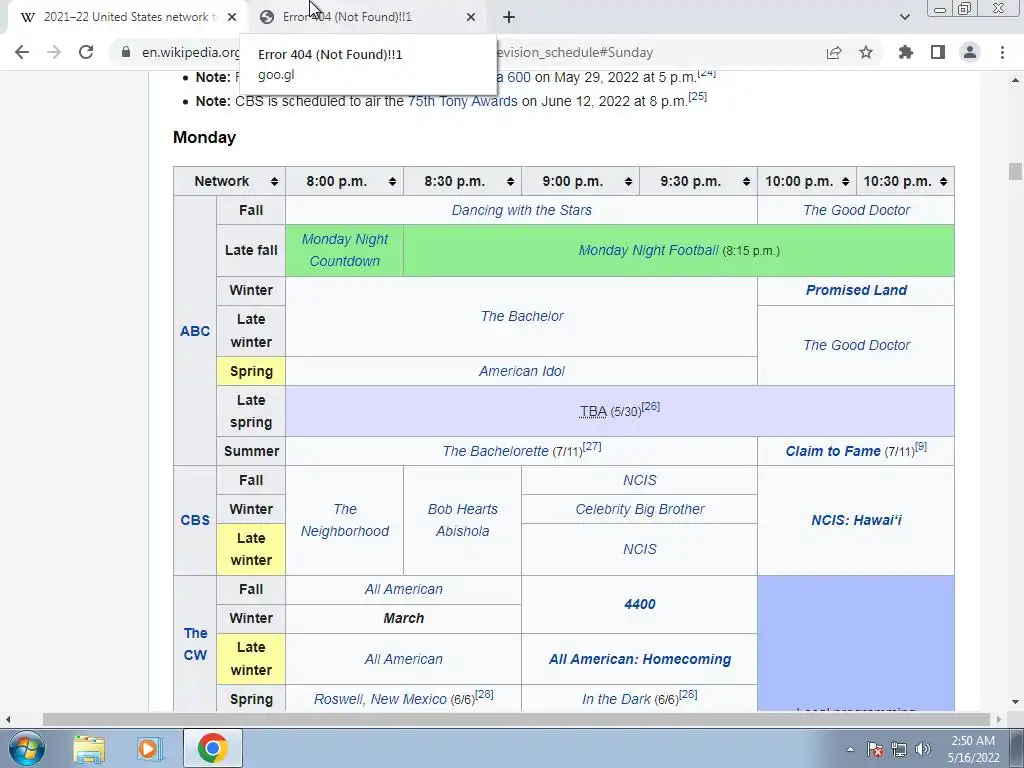Open The Bachelor link
This screenshot has height=768, width=1024.
522,316
